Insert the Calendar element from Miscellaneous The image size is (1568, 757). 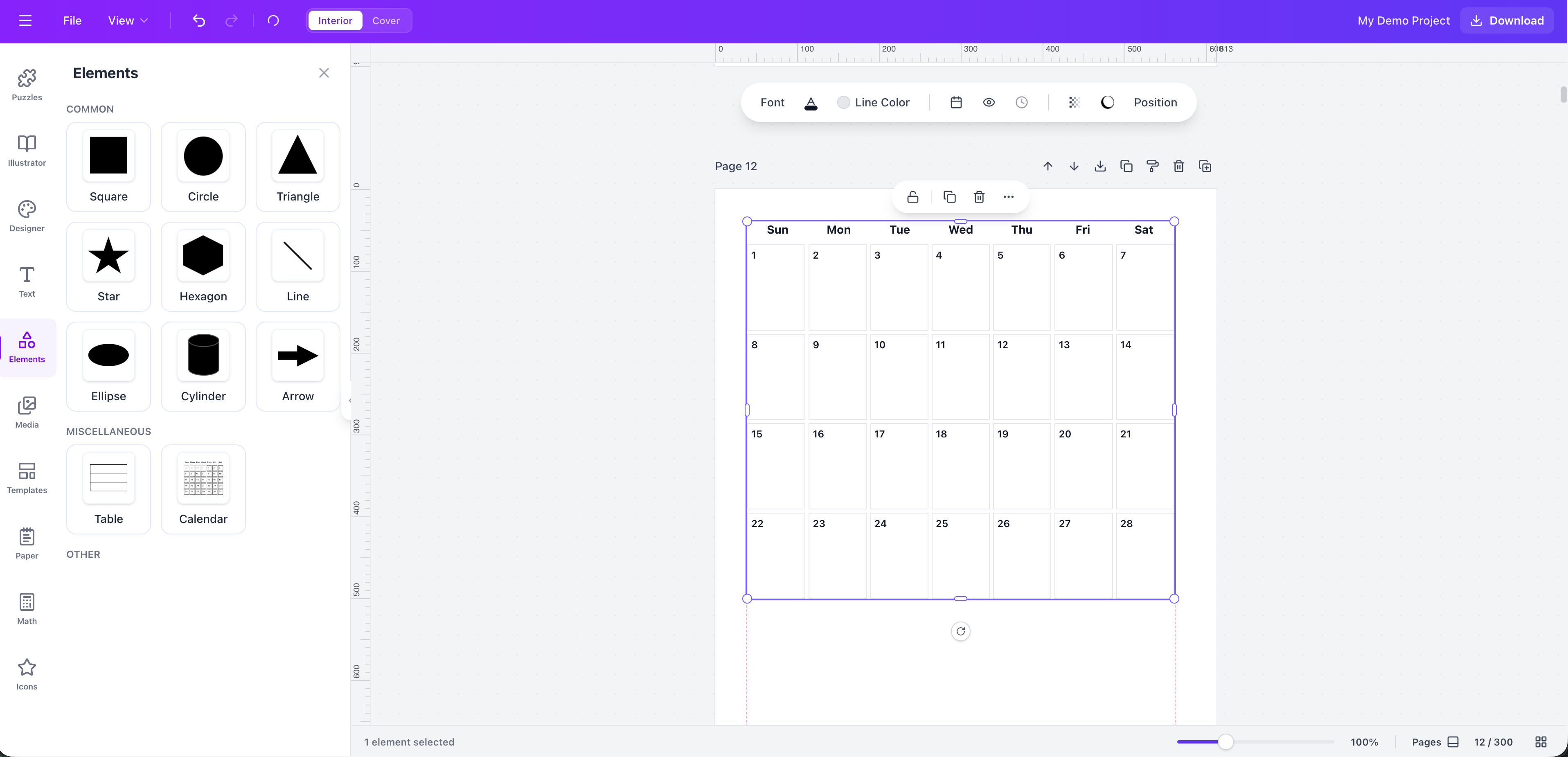click(203, 489)
